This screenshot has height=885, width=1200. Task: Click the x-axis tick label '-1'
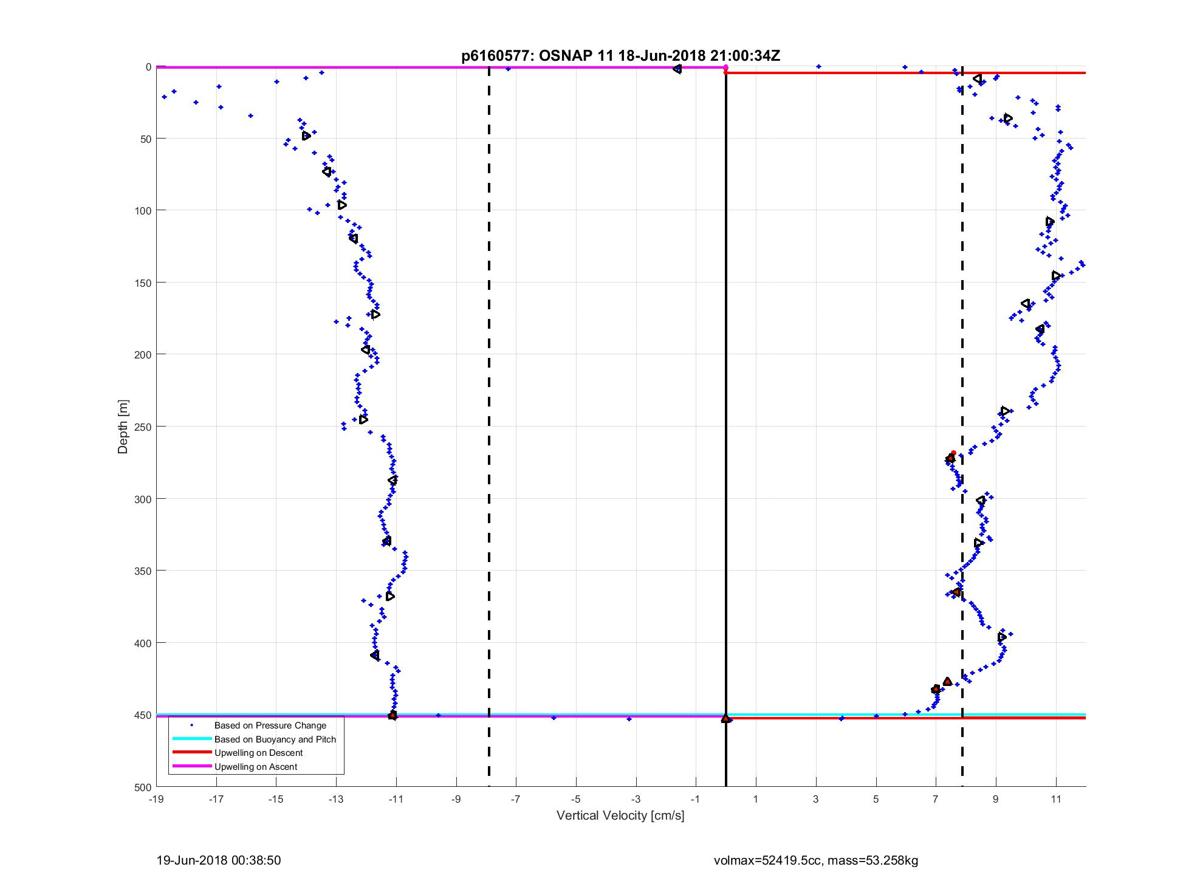pyautogui.click(x=696, y=799)
